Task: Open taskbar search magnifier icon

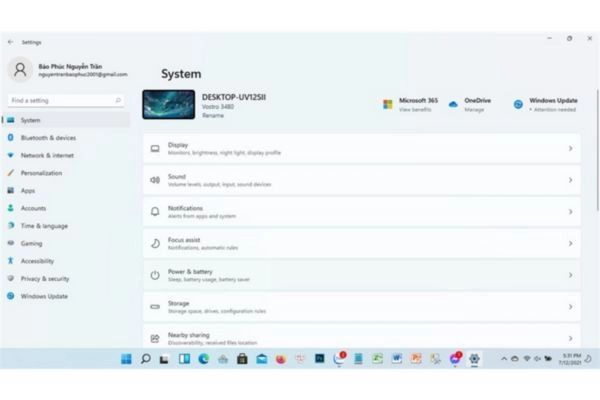Action: point(146,358)
